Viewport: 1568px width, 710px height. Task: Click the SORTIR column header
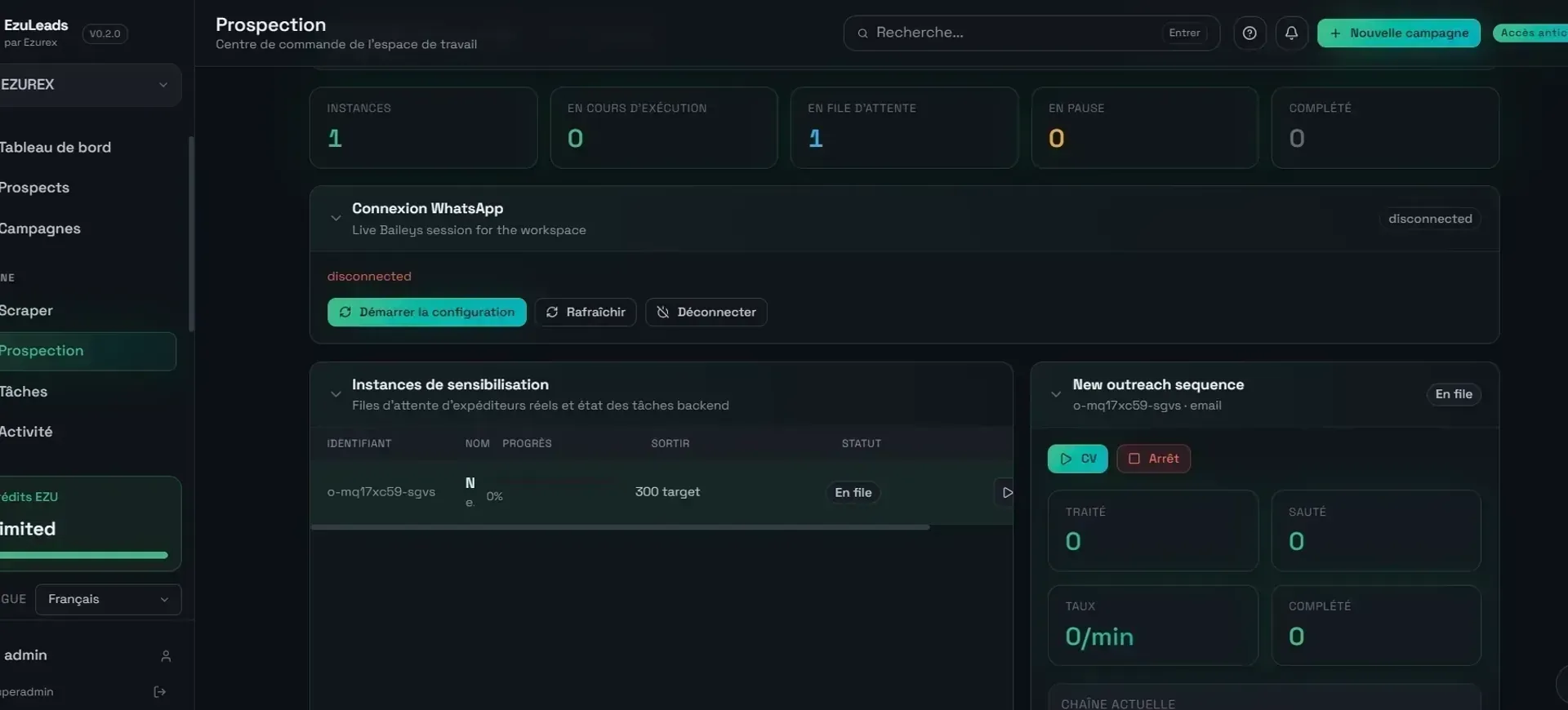[x=670, y=444]
